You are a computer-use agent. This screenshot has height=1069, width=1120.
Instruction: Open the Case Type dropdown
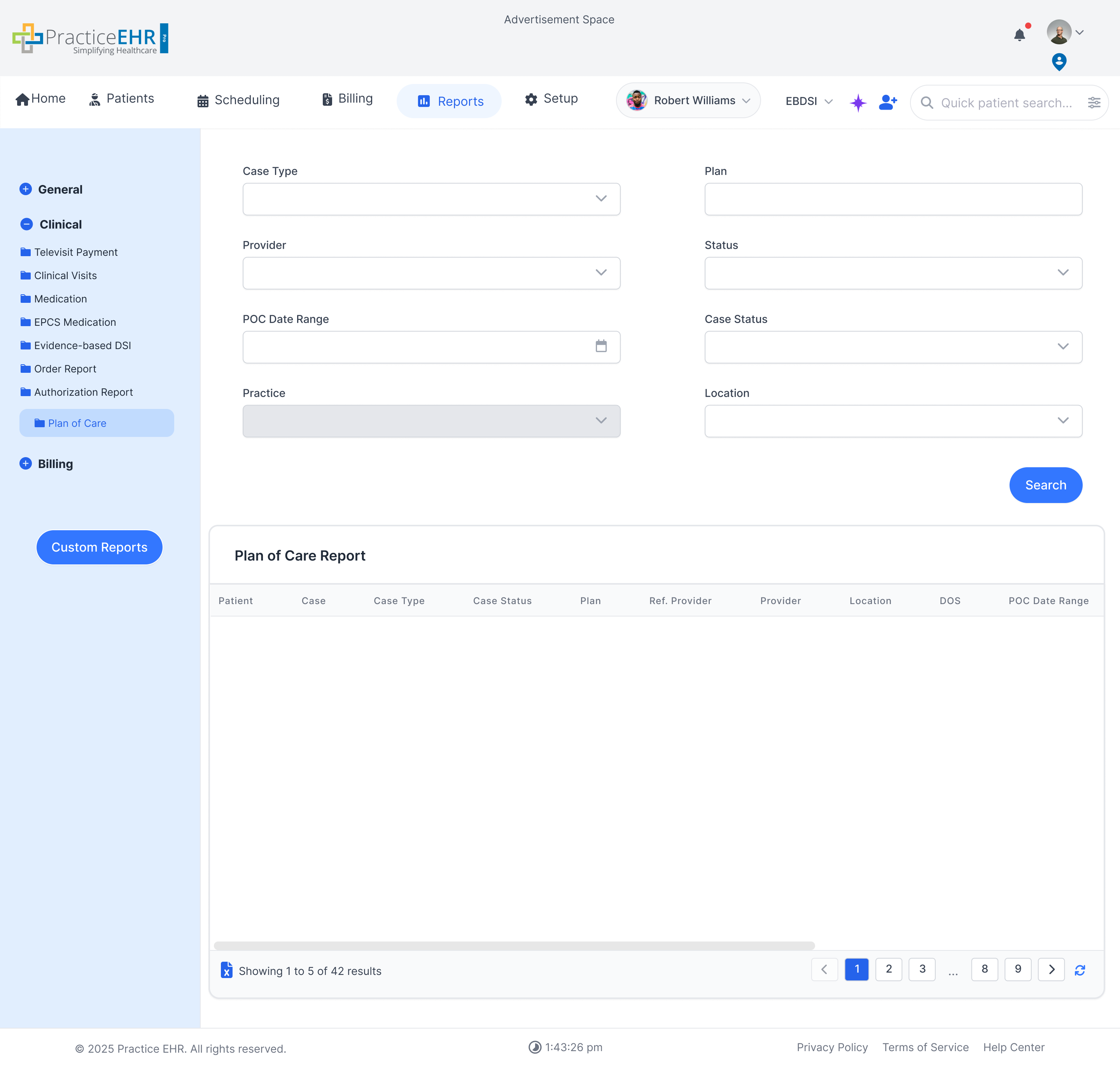[431, 199]
